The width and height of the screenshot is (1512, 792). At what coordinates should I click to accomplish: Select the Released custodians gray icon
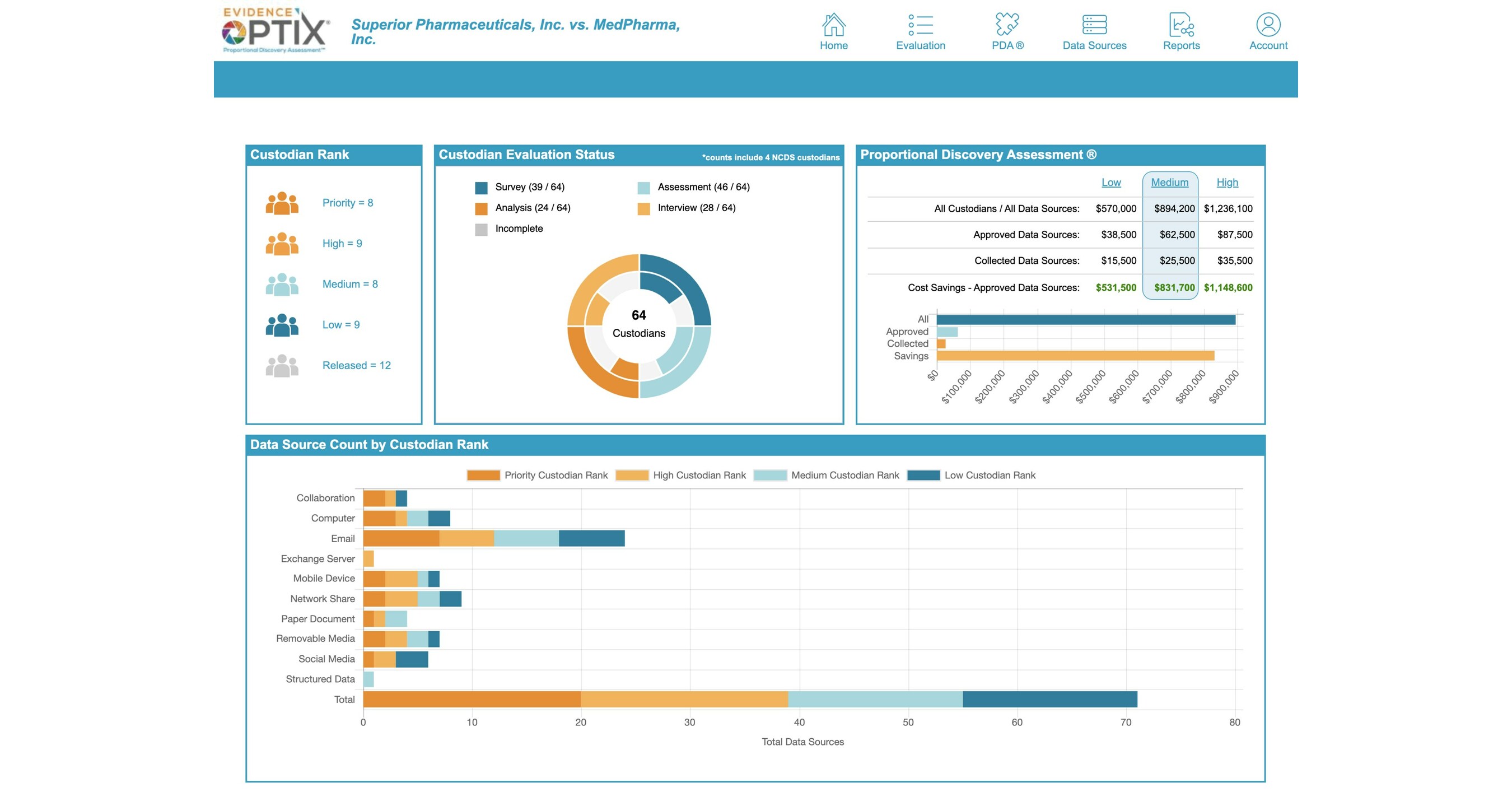[x=282, y=365]
